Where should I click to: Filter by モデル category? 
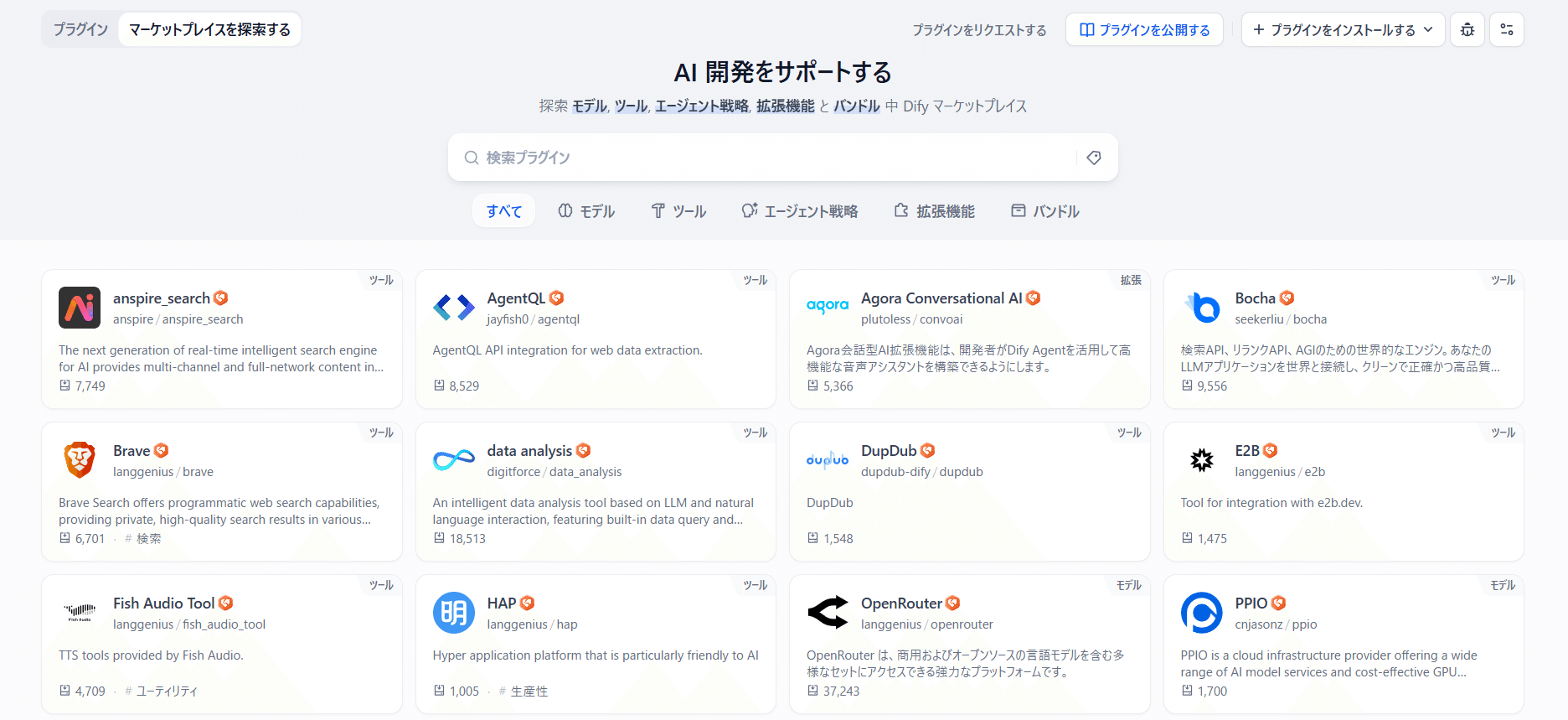(586, 211)
